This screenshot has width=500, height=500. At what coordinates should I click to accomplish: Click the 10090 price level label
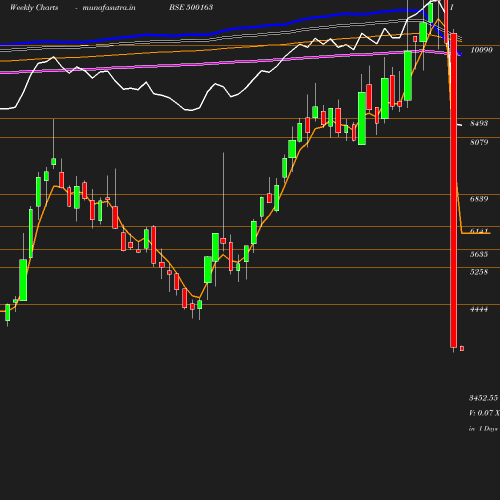481,50
